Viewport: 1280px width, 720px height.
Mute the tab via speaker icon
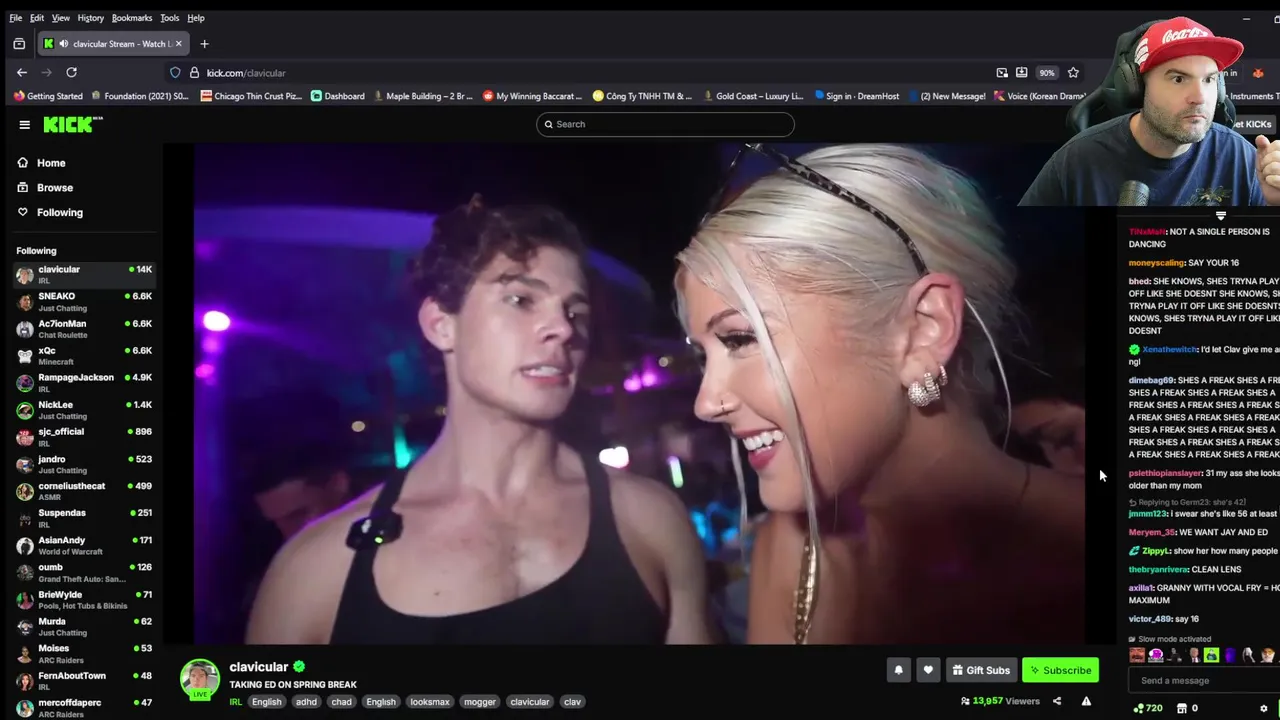pyautogui.click(x=64, y=44)
